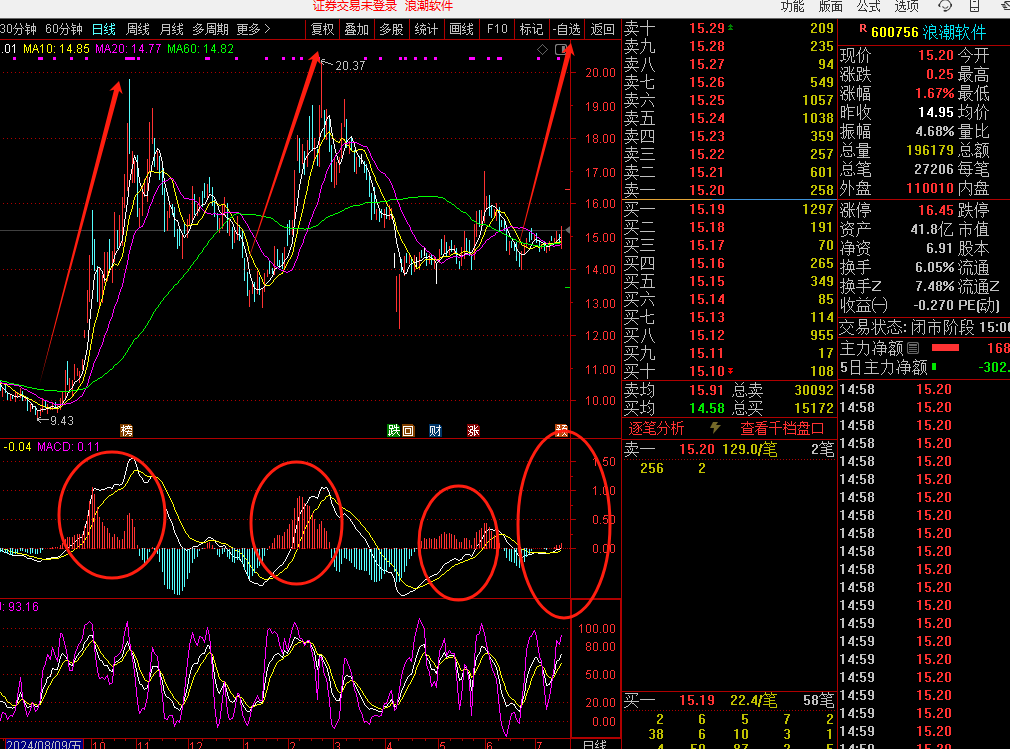1010x749 pixels.
Task: Click the 返回 back button
Action: pyautogui.click(x=602, y=29)
